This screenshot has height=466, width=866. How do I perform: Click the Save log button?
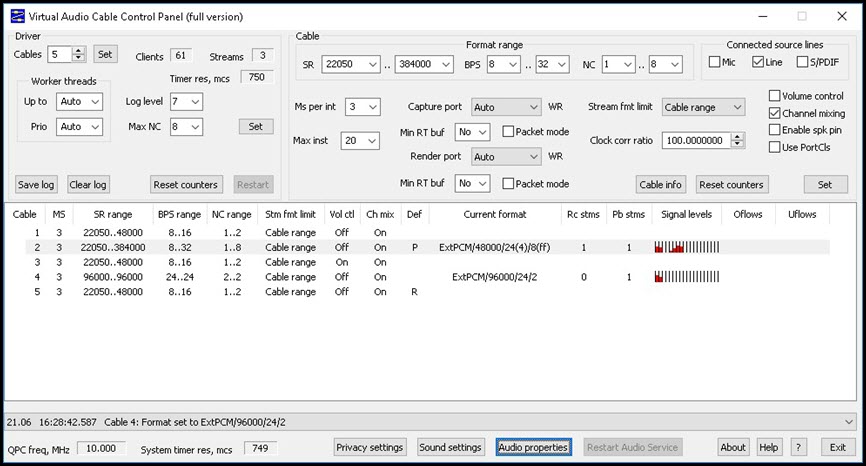[36, 184]
